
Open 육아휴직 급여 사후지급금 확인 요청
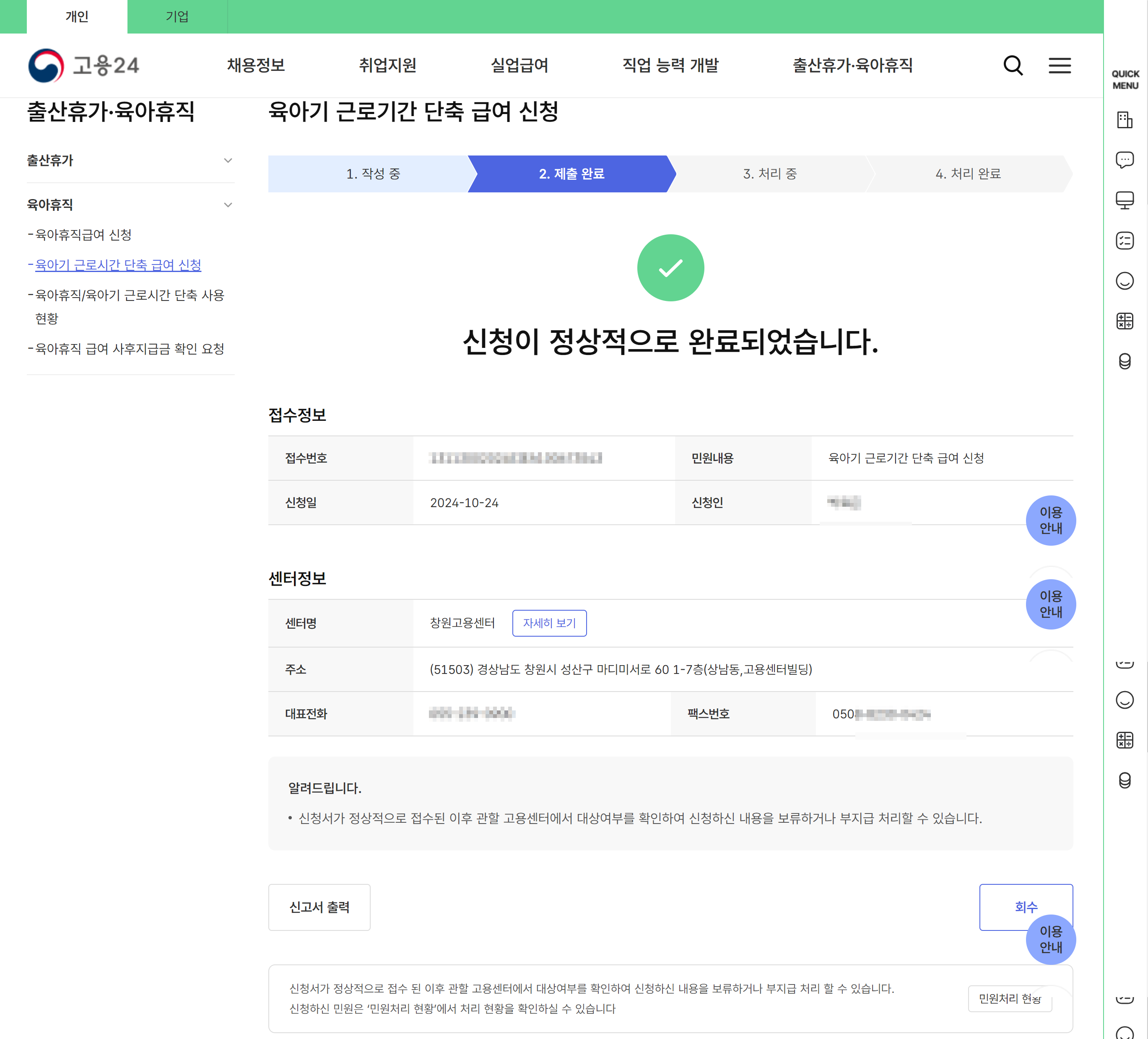pyautogui.click(x=130, y=348)
